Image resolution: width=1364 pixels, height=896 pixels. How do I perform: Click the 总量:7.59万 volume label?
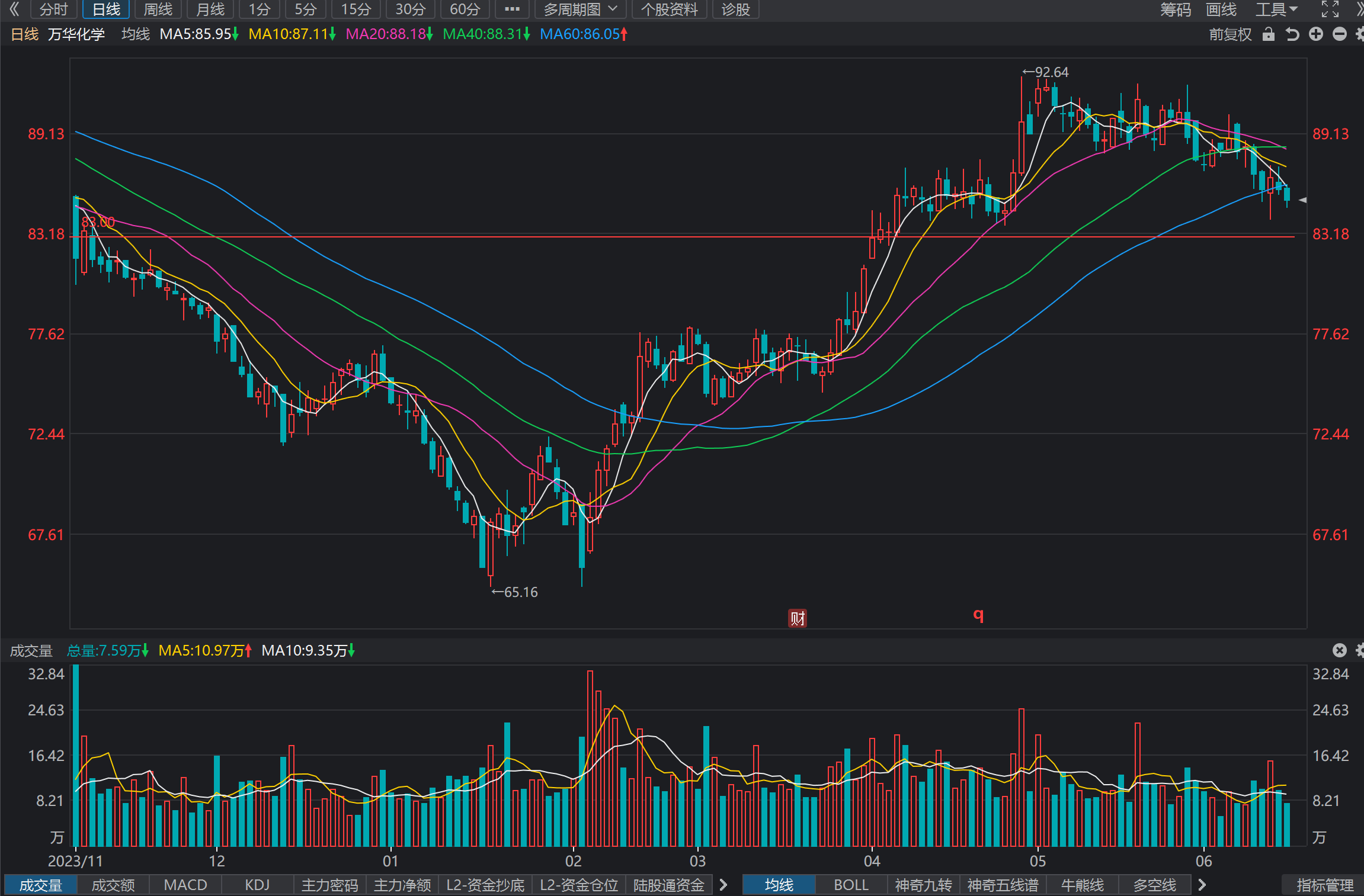(x=107, y=651)
